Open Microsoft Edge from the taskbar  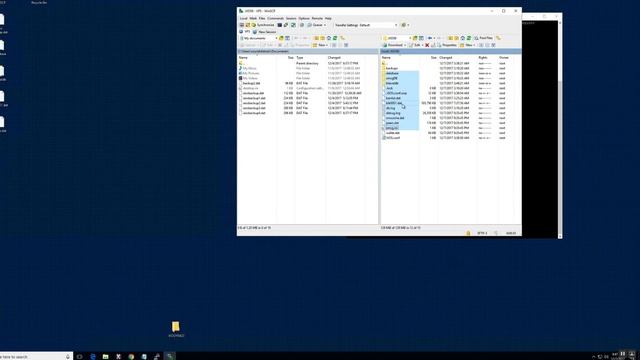[93, 356]
